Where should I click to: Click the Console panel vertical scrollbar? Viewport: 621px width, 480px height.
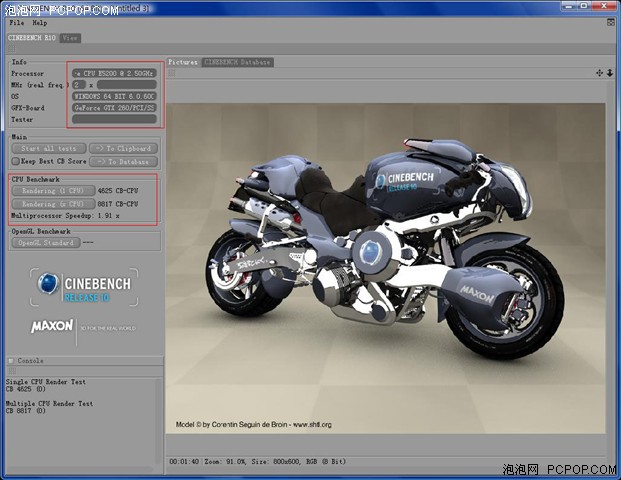(158, 422)
